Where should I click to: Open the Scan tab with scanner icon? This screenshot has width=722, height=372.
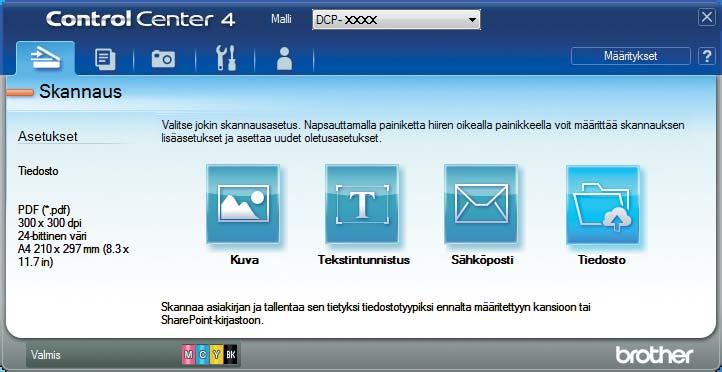point(45,58)
